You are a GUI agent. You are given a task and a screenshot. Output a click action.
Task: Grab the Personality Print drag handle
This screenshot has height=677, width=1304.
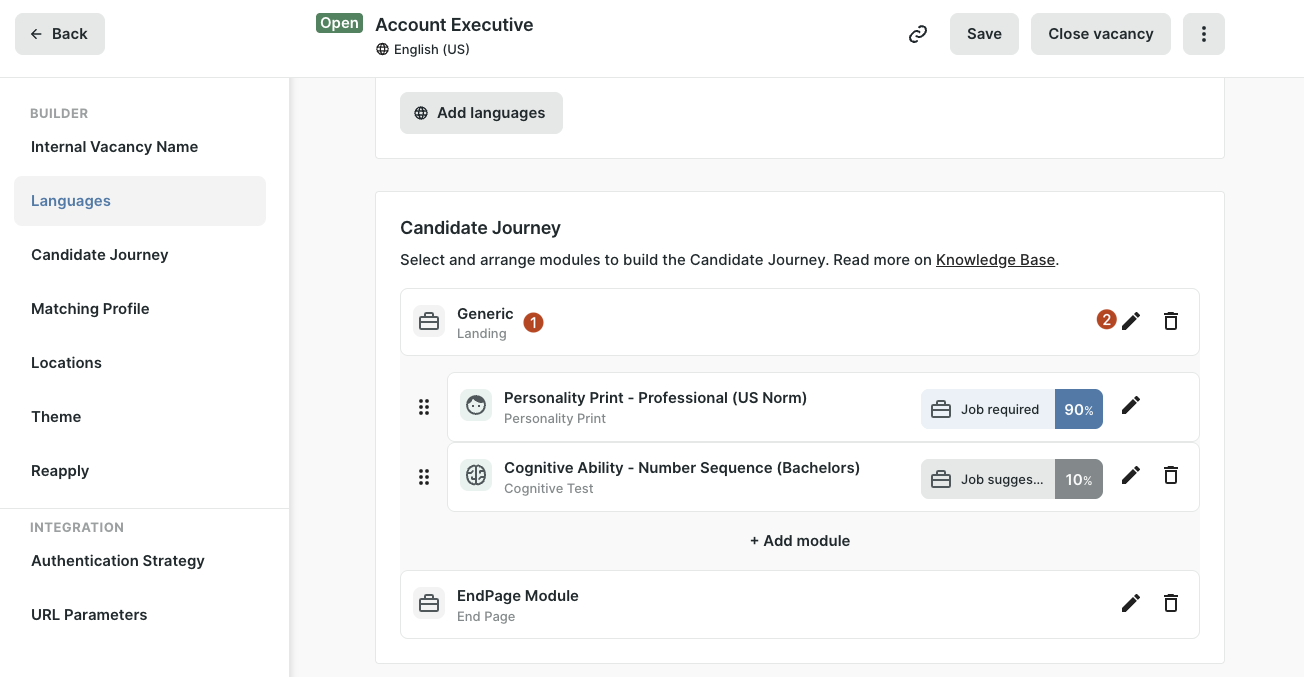coord(424,407)
